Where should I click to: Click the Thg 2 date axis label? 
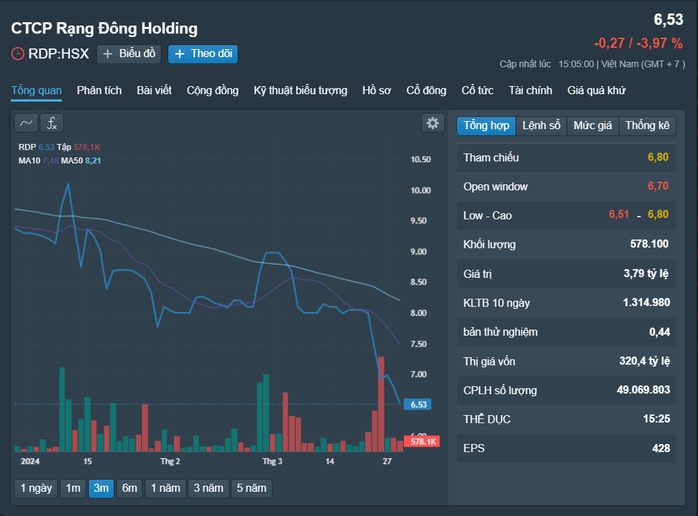170,461
